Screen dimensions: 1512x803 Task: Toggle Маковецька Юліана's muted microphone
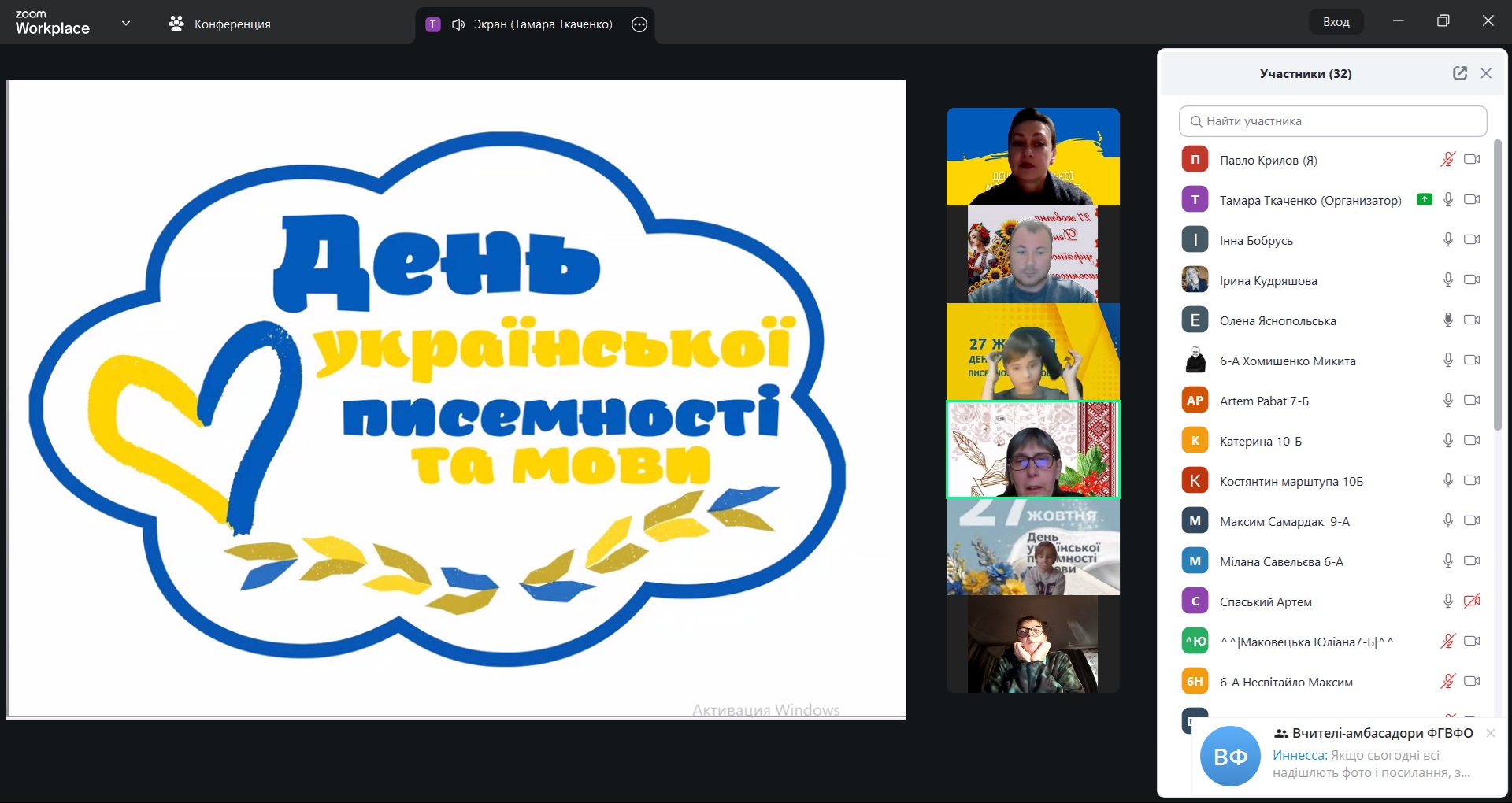pyautogui.click(x=1447, y=642)
